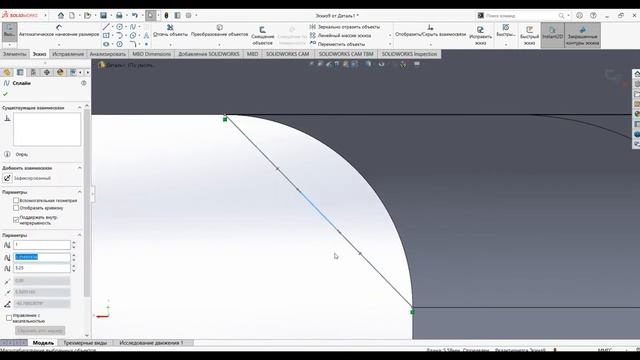Open the dropdown arrow next to the Line tool
This screenshot has height=360, width=640.
pos(112,27)
